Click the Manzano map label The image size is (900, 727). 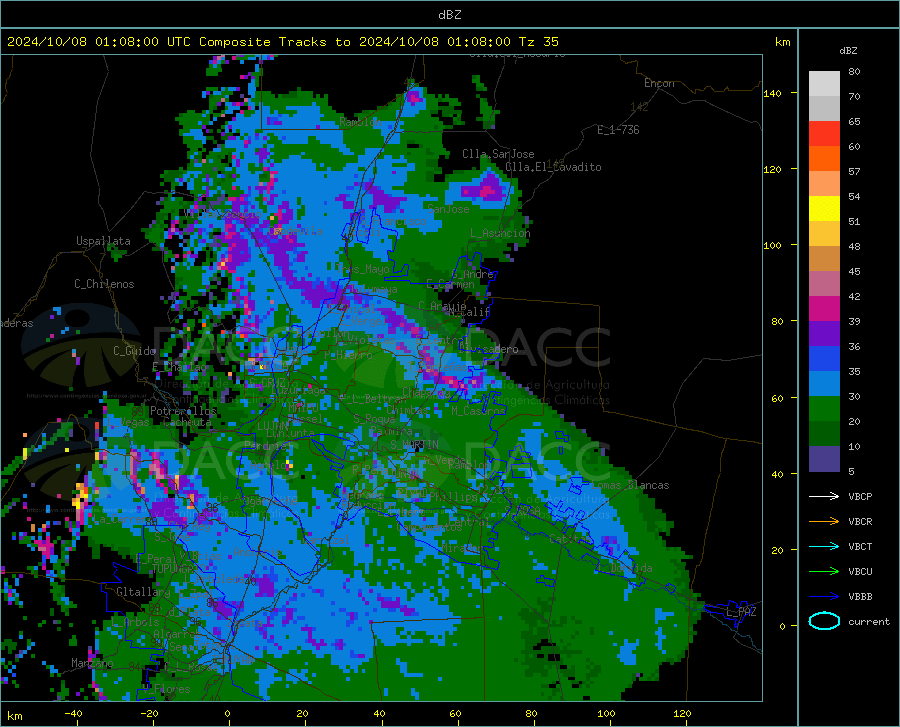[92, 663]
